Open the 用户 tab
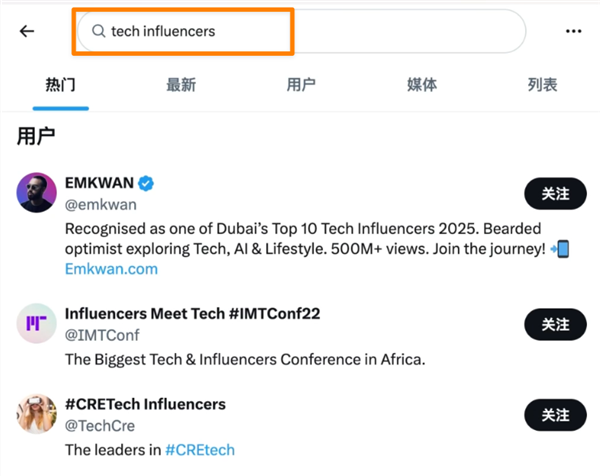 tap(301, 85)
